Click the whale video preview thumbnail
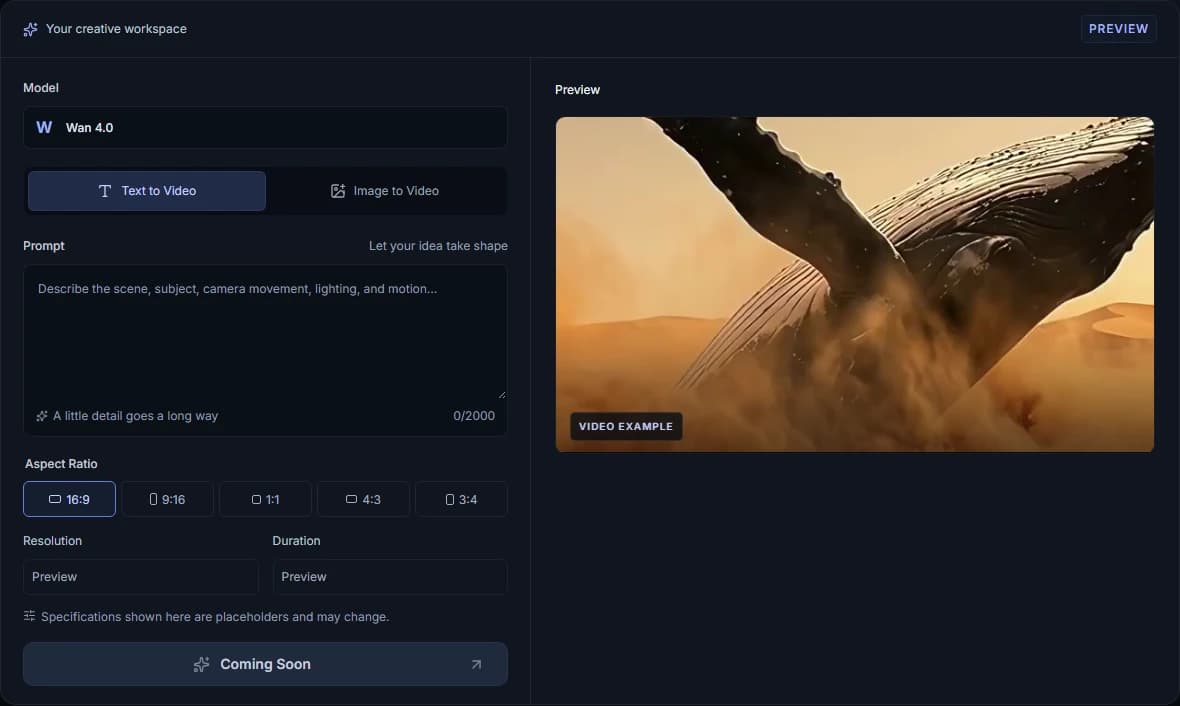The image size is (1180, 706). pos(854,284)
